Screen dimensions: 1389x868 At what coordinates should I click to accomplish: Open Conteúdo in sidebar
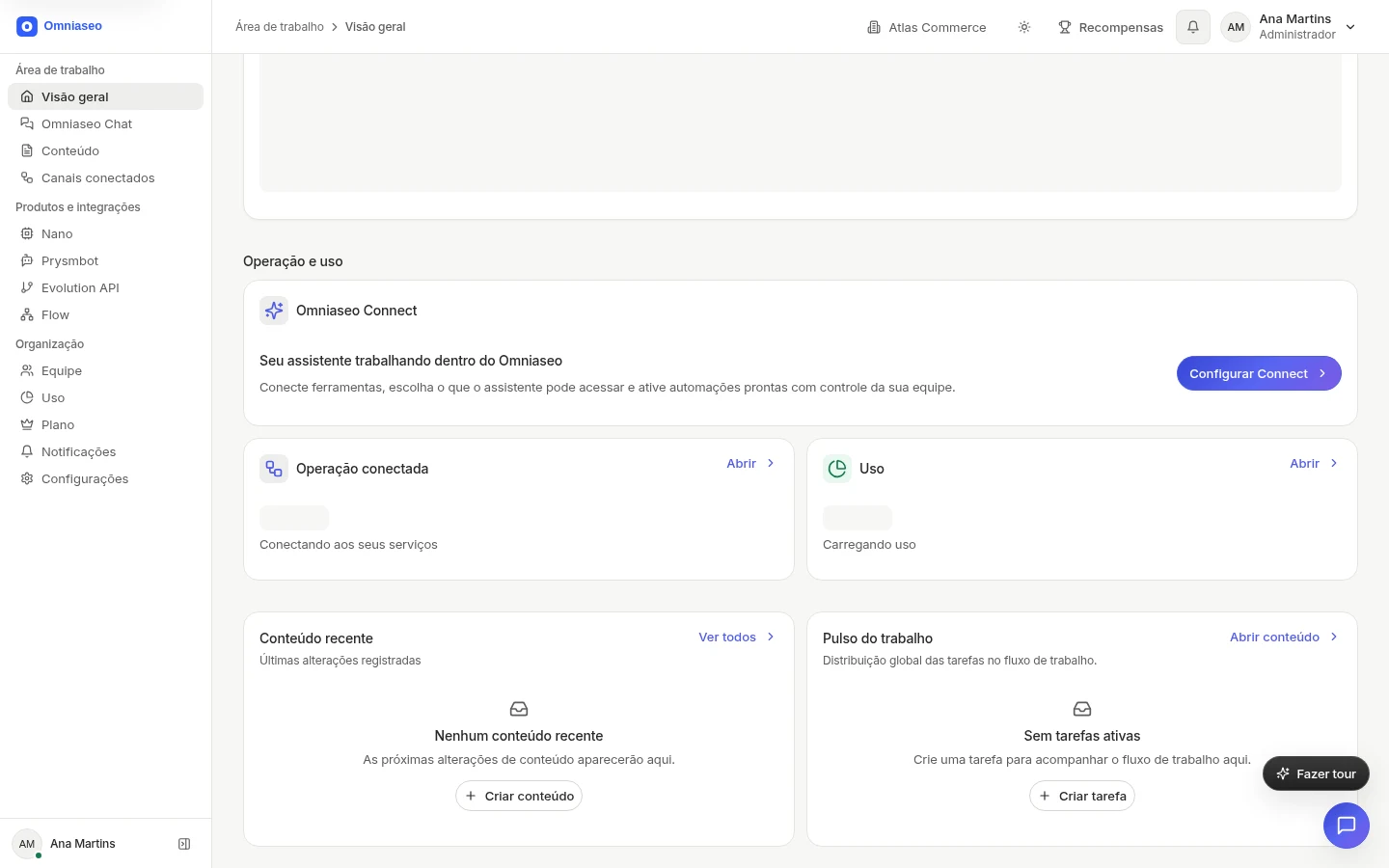(106, 150)
